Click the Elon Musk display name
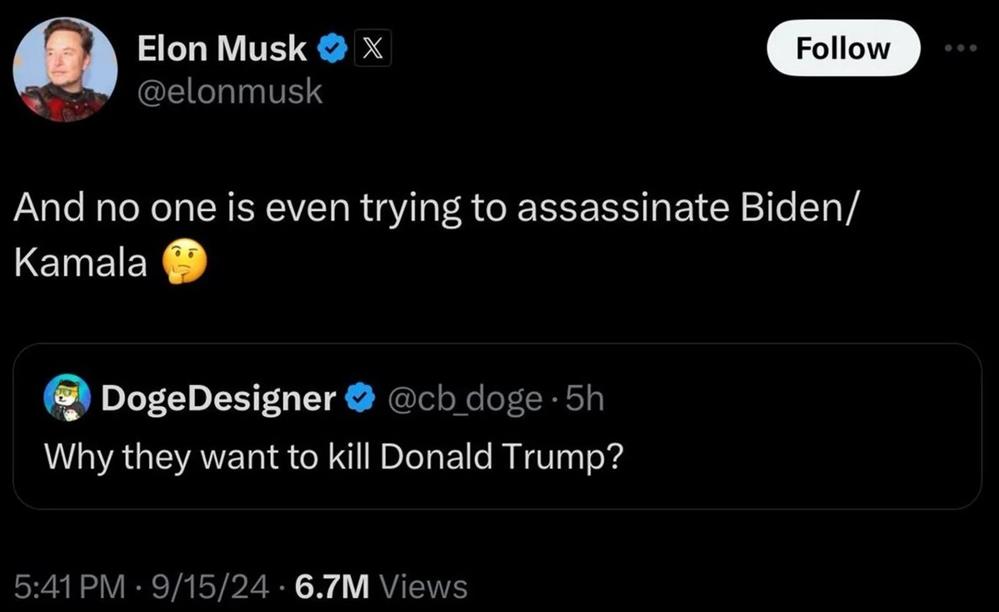This screenshot has width=999, height=612. (221, 48)
